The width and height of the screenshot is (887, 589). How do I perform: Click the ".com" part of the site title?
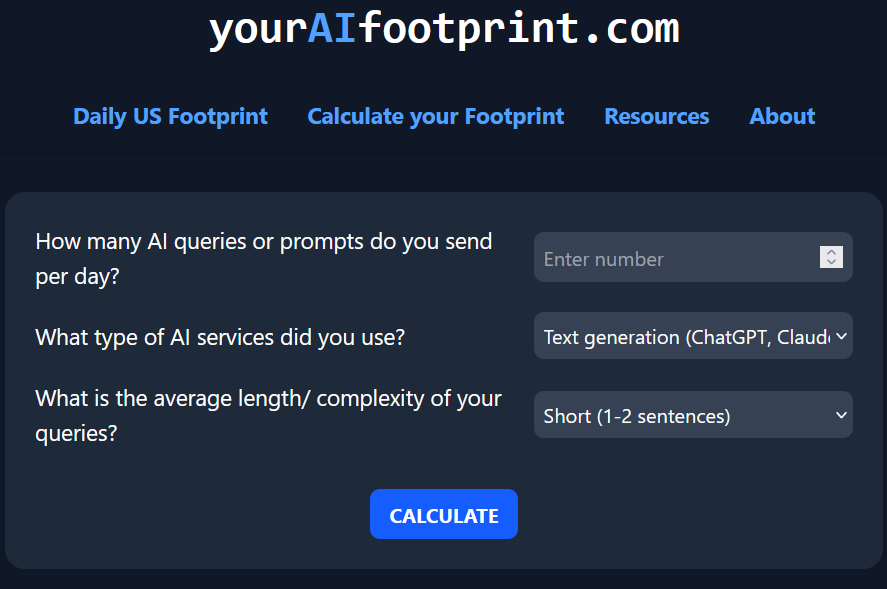pos(631,29)
